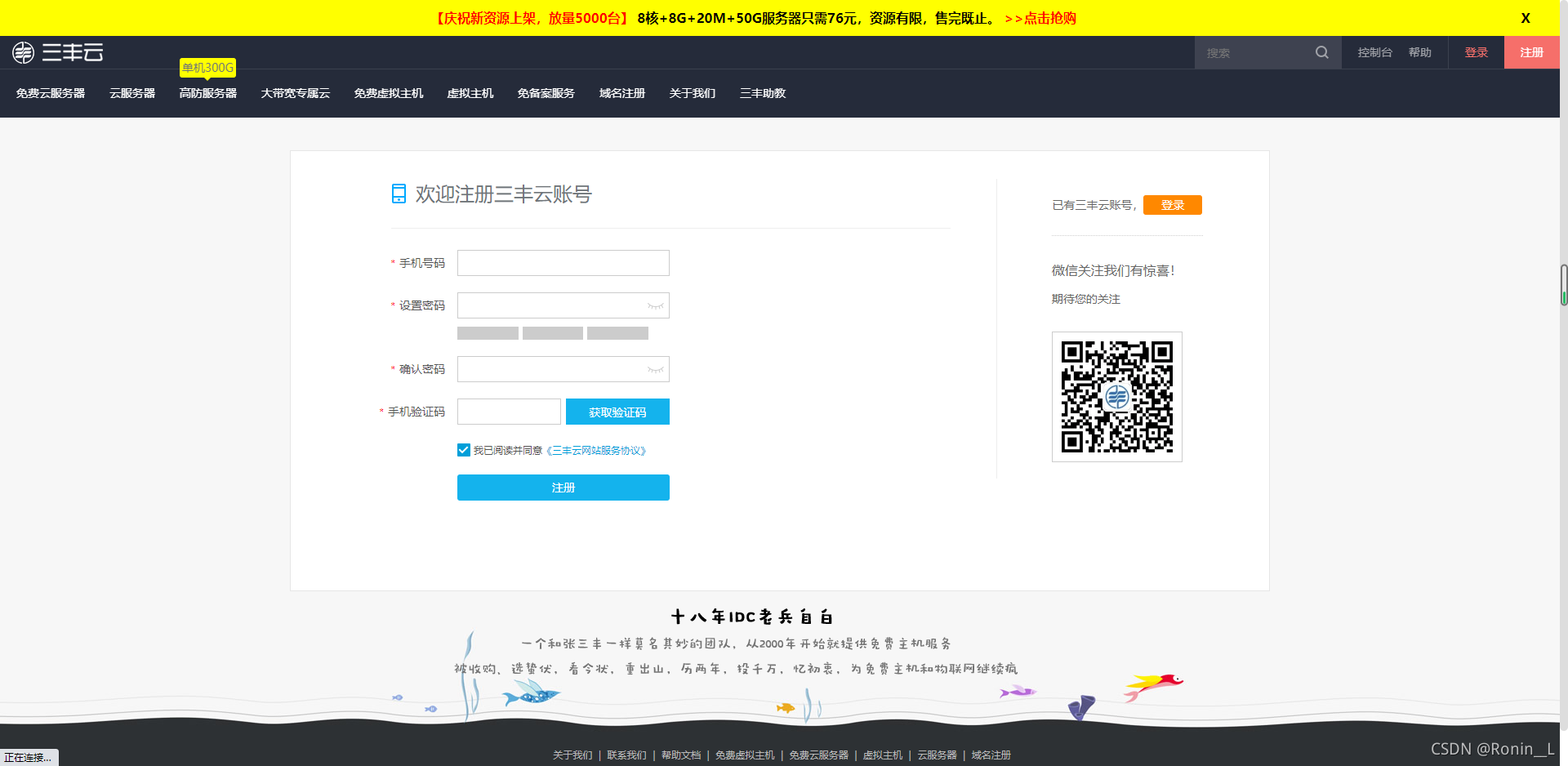Open 域名注册 in navigation bar
Viewport: 1568px width, 766px height.
(622, 93)
